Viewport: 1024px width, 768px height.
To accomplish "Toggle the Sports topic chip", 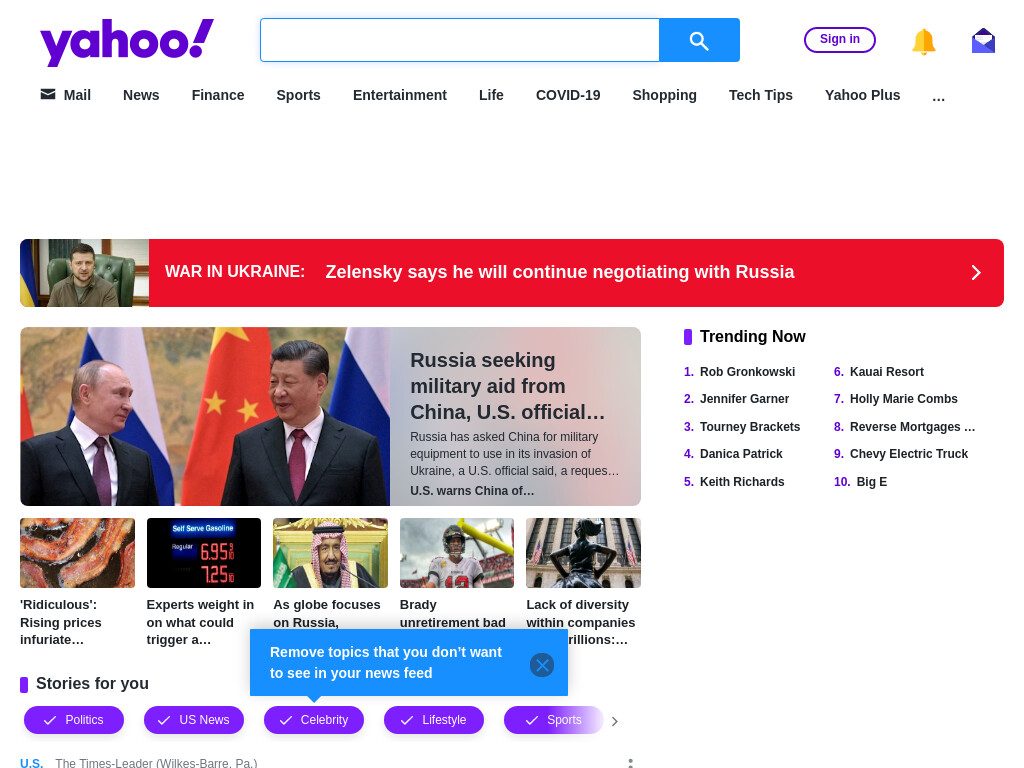I will pyautogui.click(x=553, y=720).
